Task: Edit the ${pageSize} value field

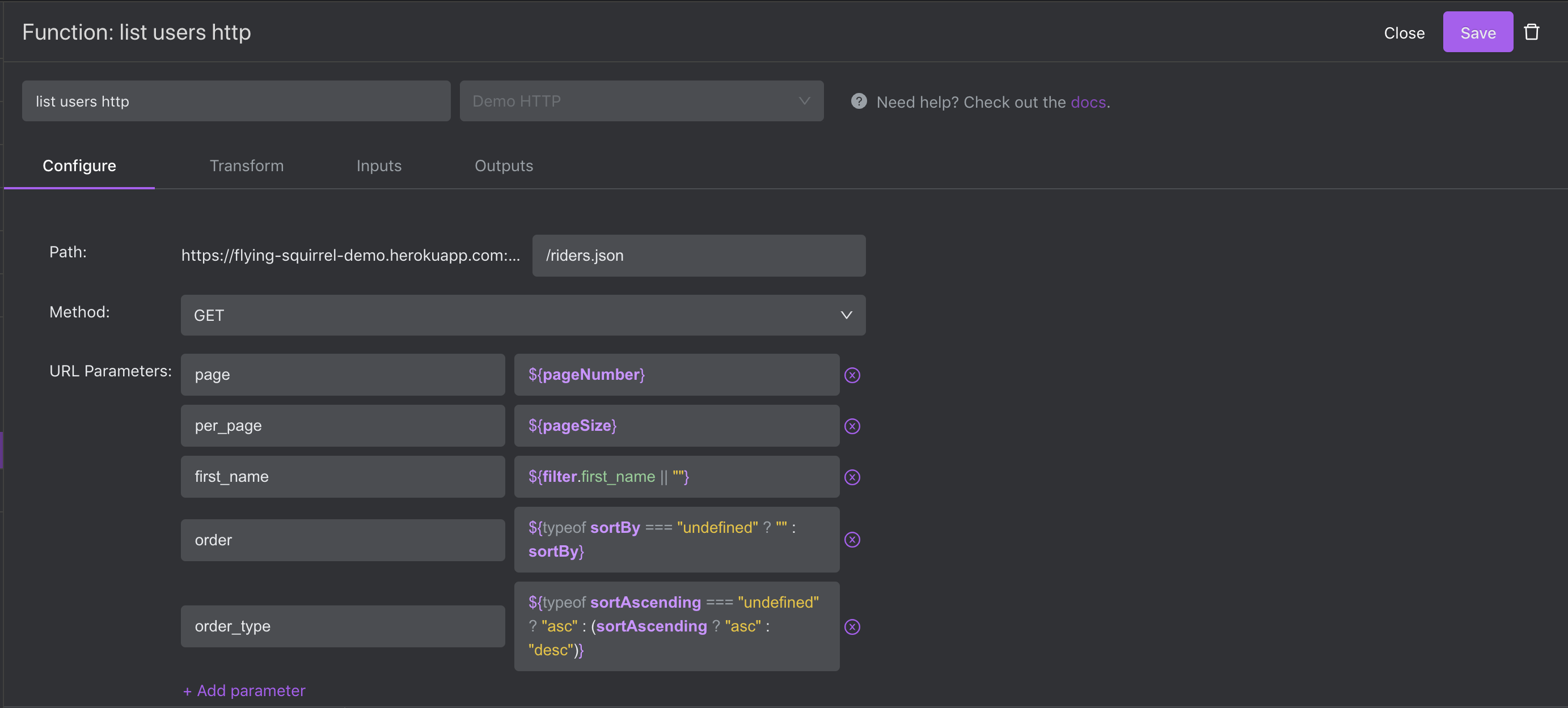Action: 677,426
